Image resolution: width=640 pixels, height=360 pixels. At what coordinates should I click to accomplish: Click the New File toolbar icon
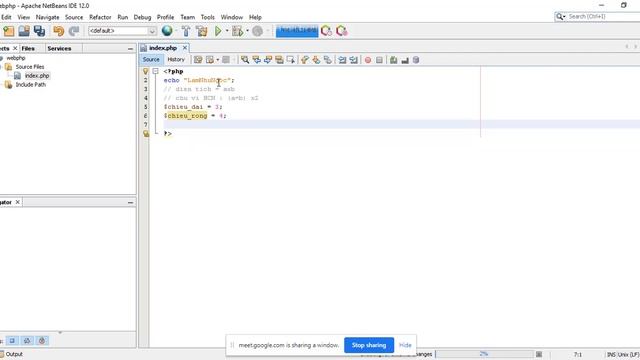8,31
